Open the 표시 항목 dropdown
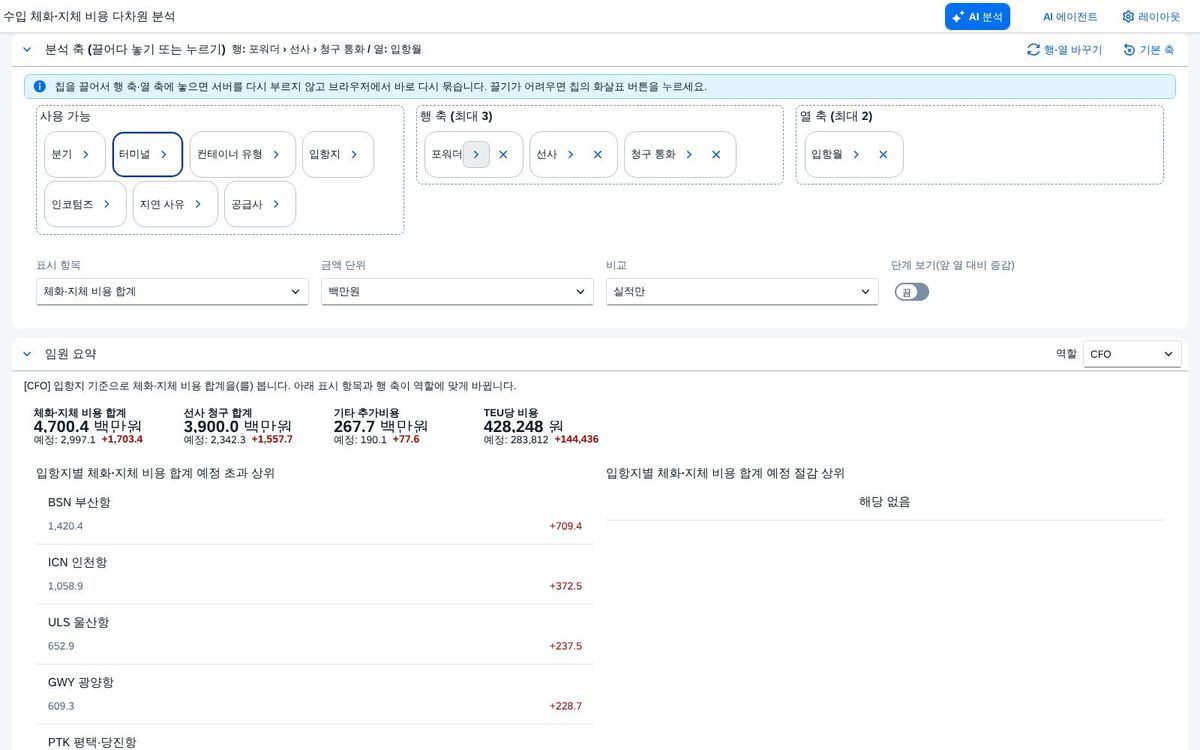 172,292
